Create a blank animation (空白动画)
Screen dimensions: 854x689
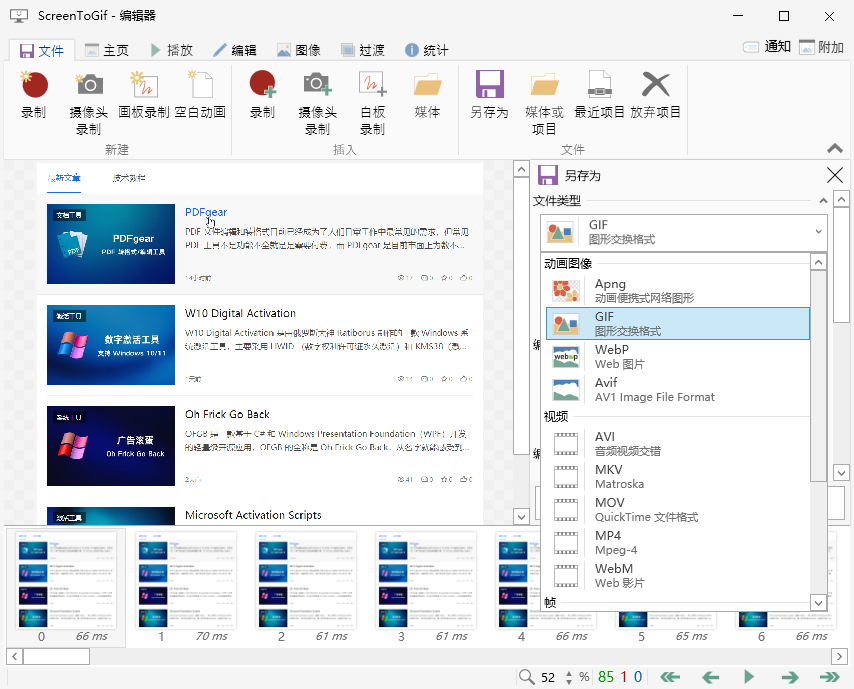click(x=200, y=95)
